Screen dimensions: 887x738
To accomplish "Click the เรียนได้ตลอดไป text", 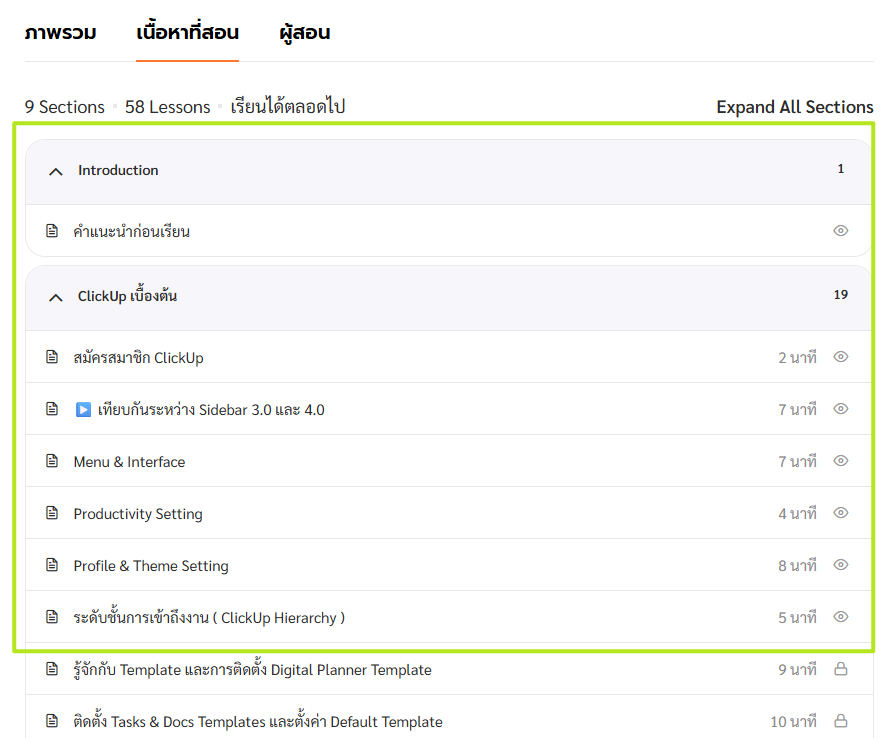I will click(288, 106).
